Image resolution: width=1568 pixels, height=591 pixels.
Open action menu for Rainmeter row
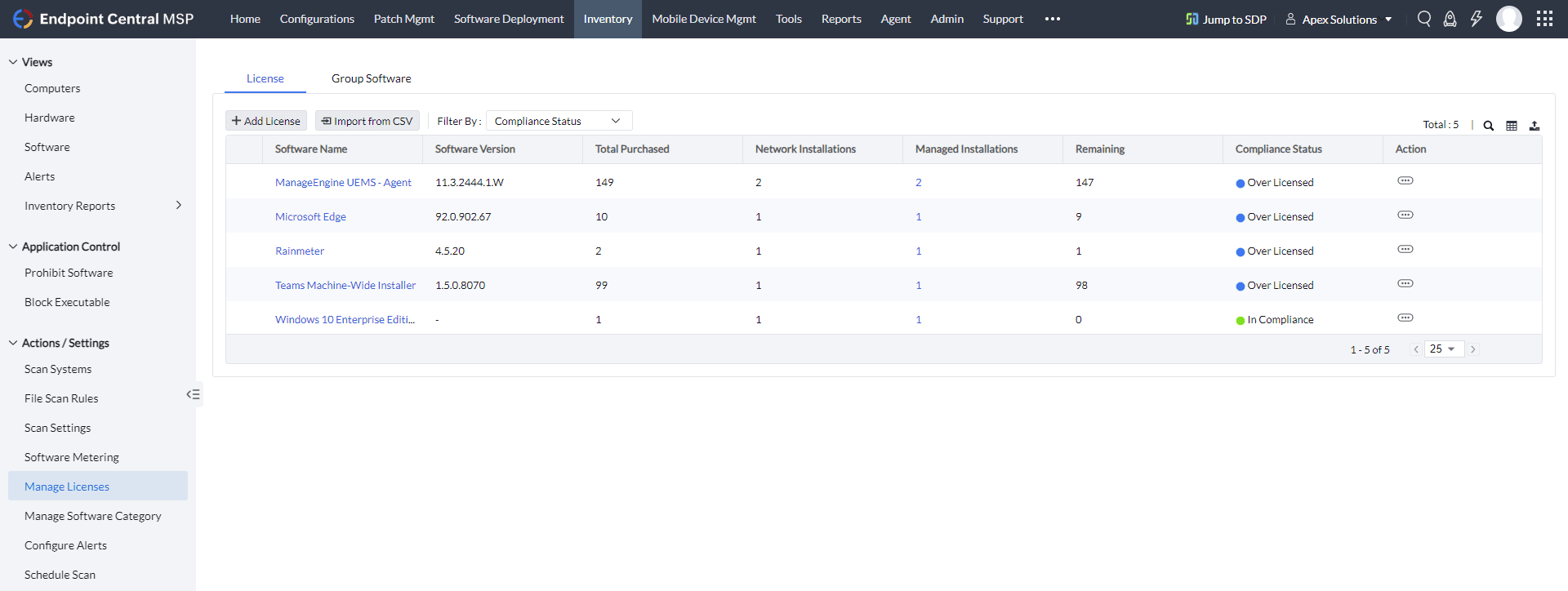1405,249
